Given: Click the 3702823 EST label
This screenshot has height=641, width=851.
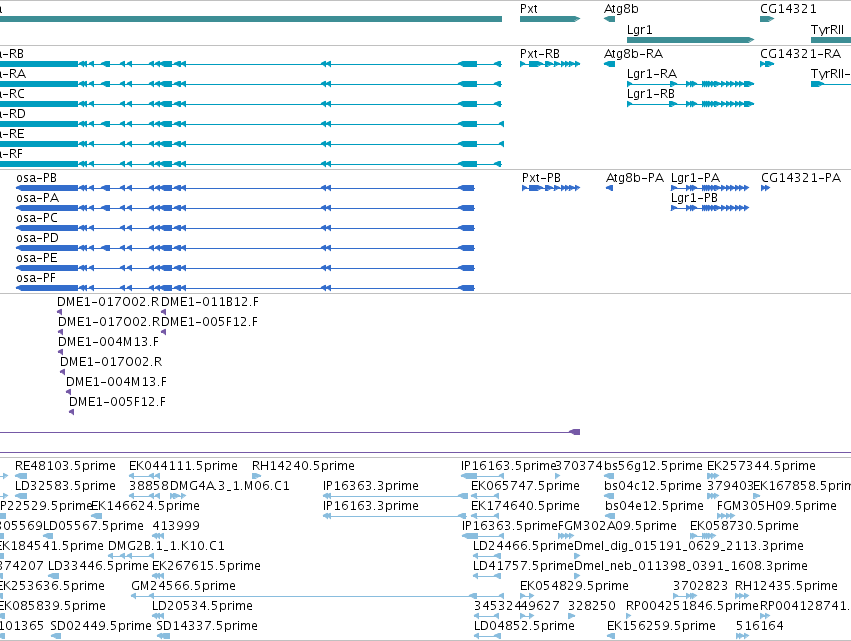Looking at the screenshot, I should (x=701, y=587).
